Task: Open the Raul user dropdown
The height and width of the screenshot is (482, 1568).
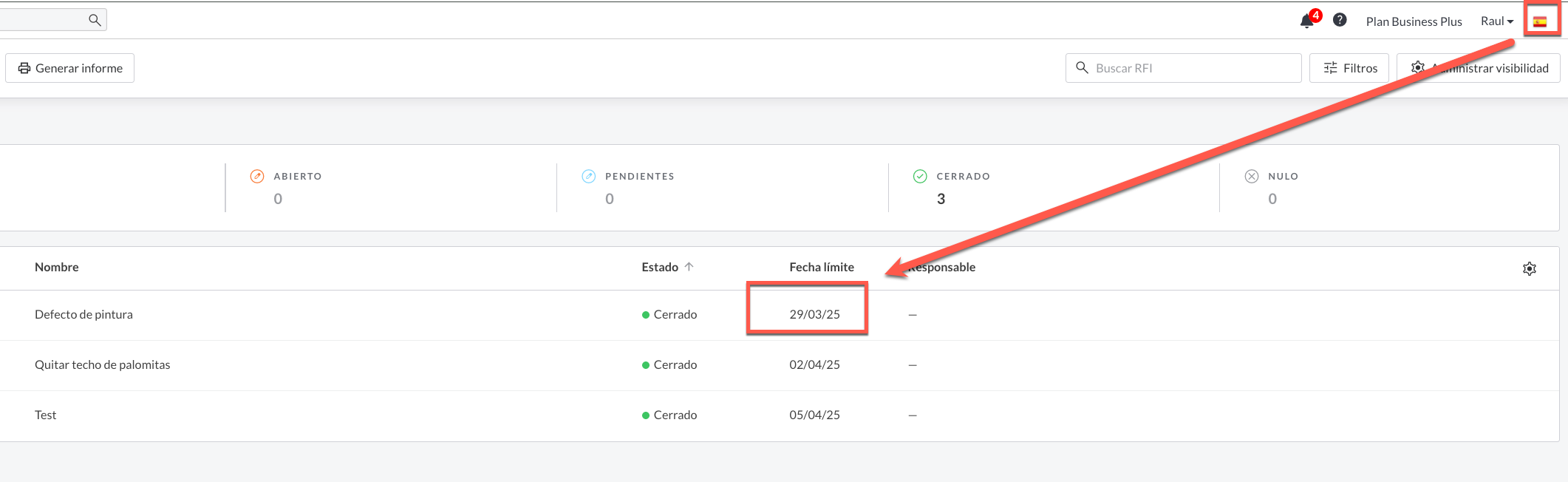Action: point(1496,21)
